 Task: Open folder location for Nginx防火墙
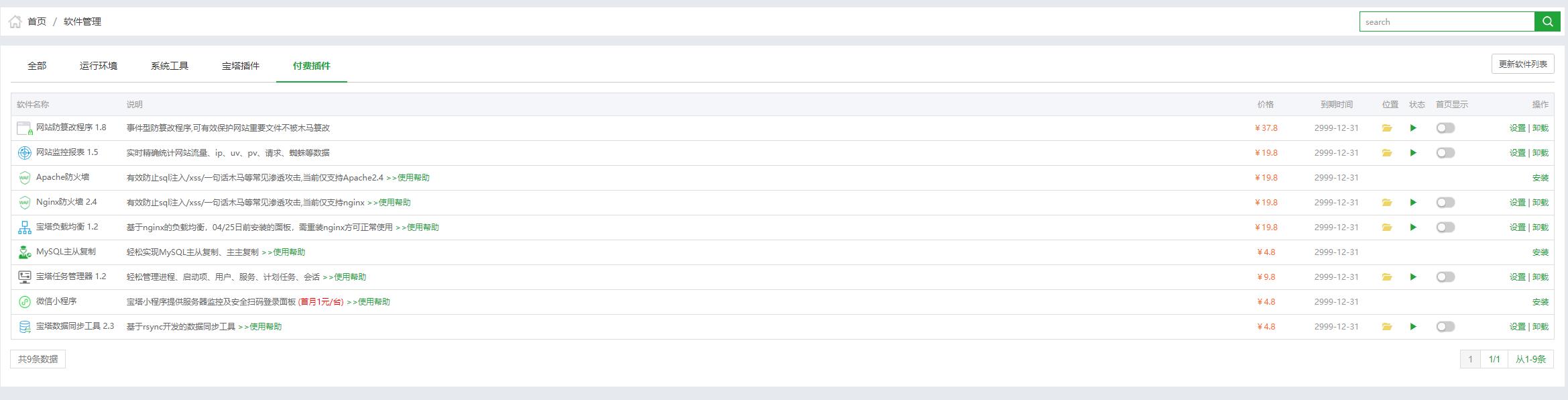tap(1387, 203)
